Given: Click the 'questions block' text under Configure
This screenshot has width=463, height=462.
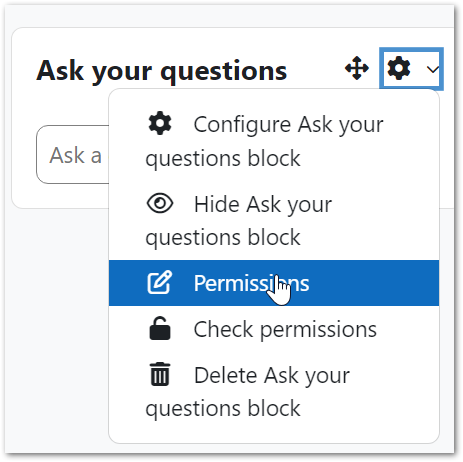Looking at the screenshot, I should click(223, 158).
